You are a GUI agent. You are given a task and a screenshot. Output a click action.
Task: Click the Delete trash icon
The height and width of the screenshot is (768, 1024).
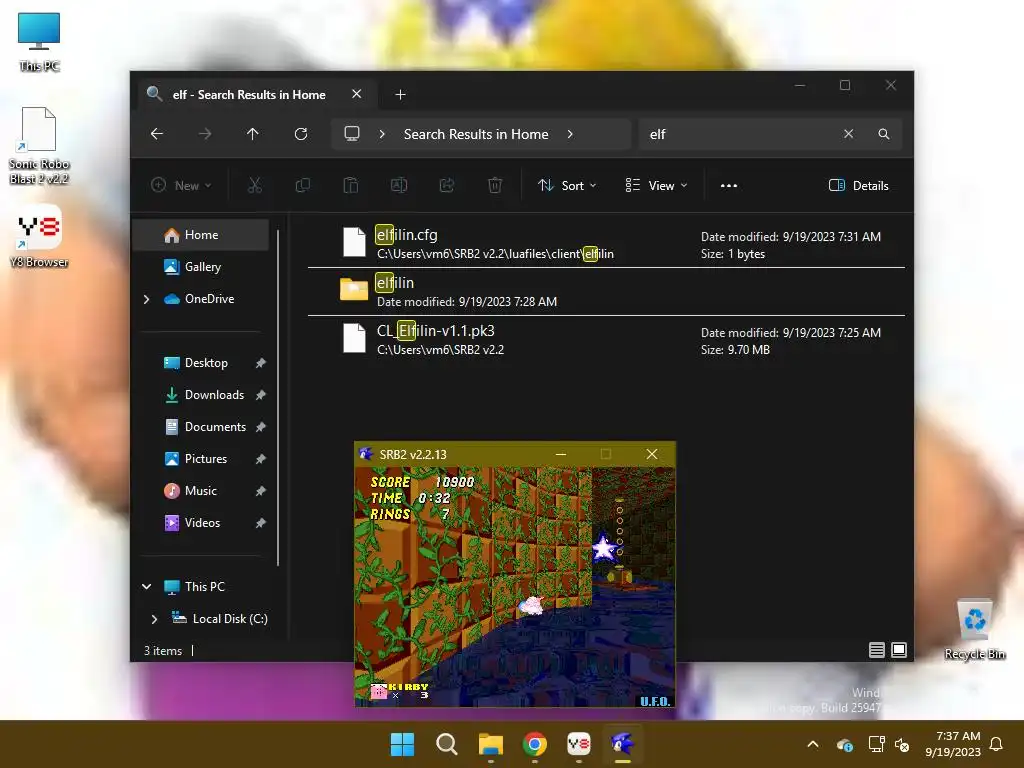pyautogui.click(x=495, y=185)
